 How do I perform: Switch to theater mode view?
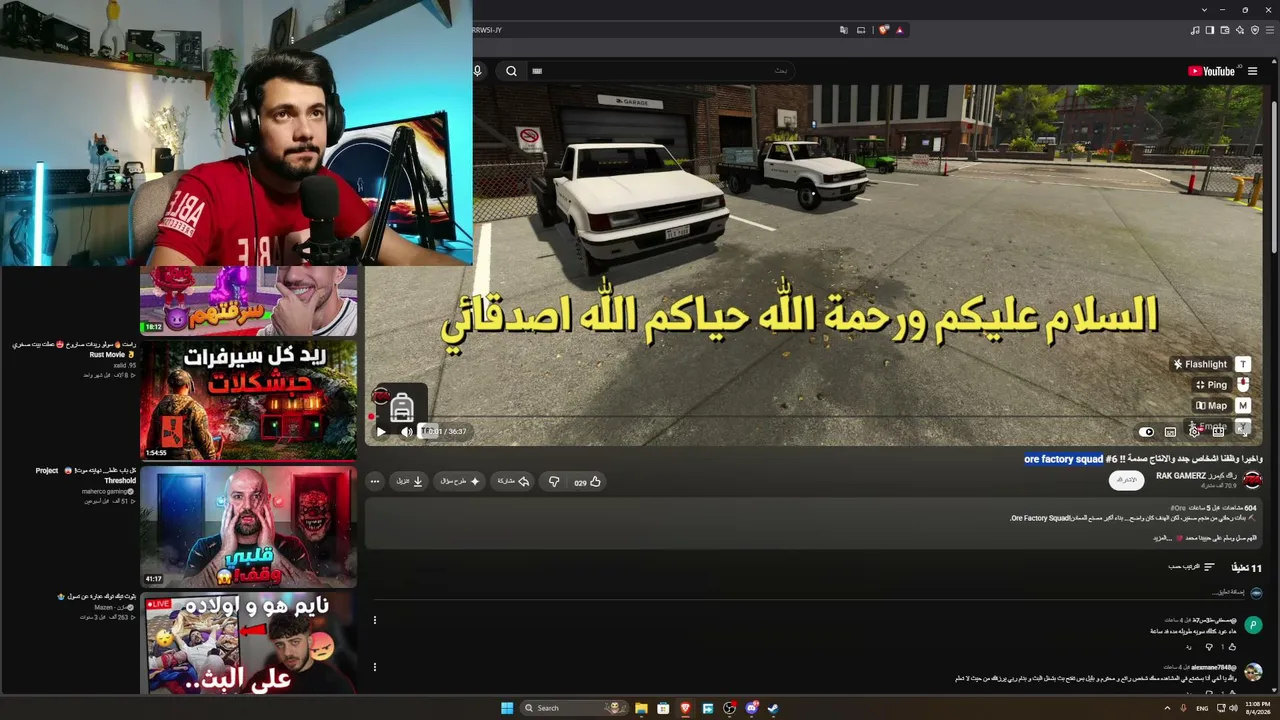pyautogui.click(x=1218, y=432)
